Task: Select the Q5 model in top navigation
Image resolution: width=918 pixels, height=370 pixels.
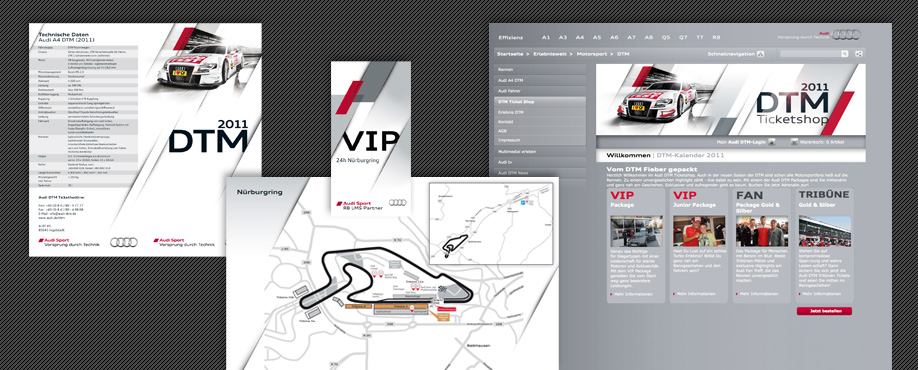Action: tap(666, 37)
